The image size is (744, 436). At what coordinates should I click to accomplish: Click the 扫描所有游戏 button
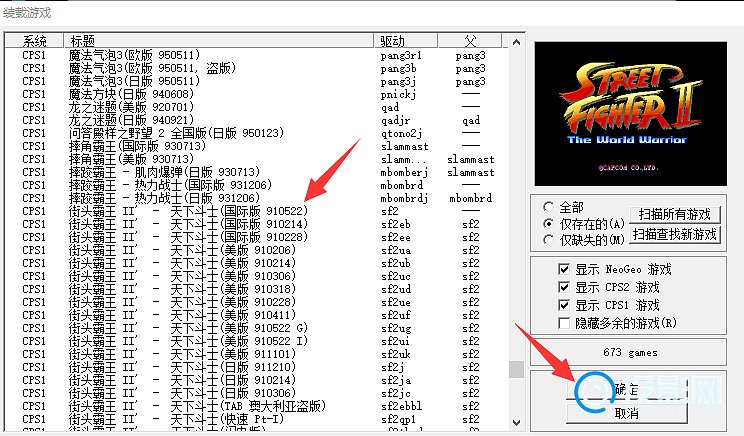tap(674, 215)
